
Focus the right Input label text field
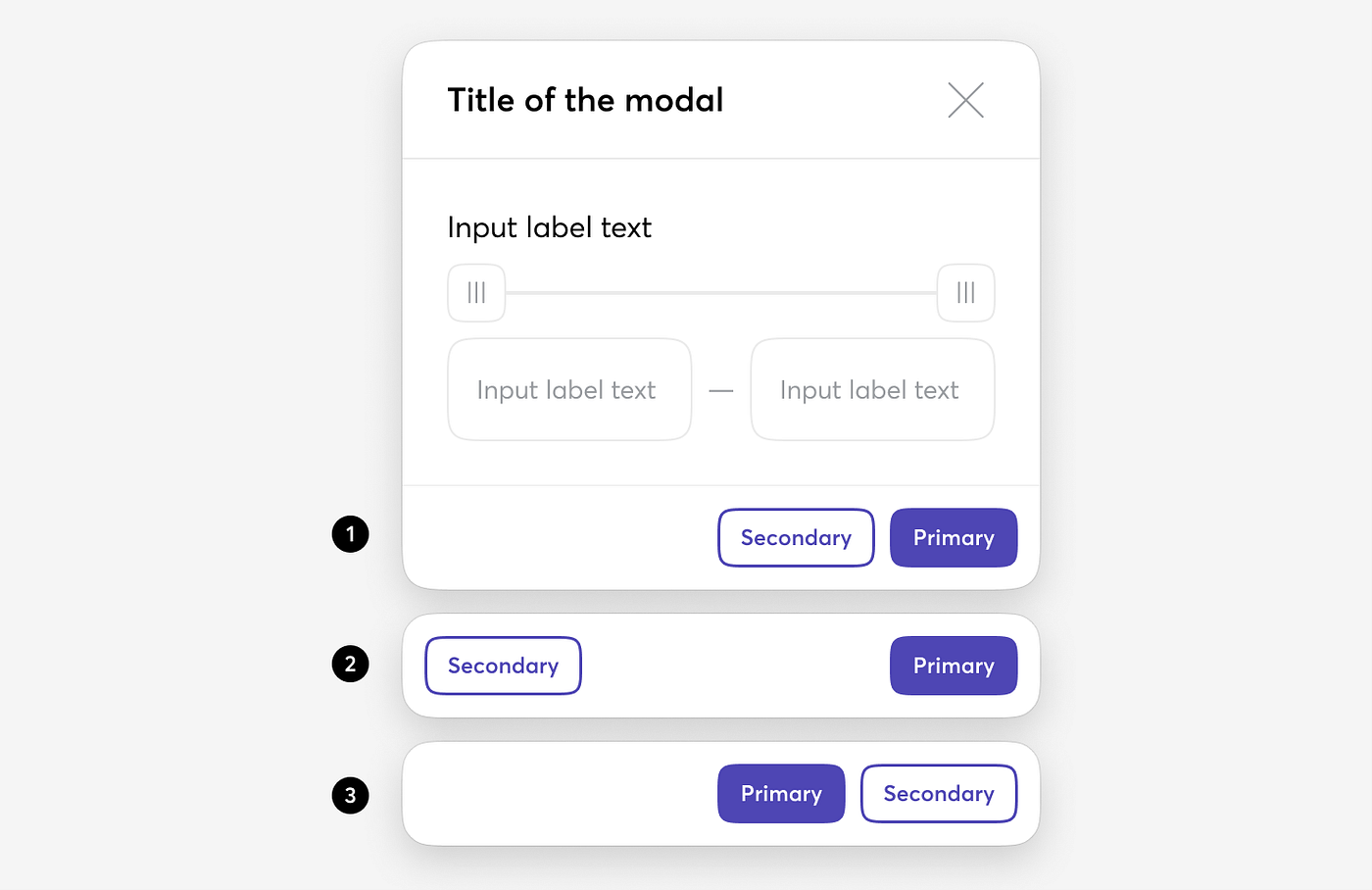[872, 390]
